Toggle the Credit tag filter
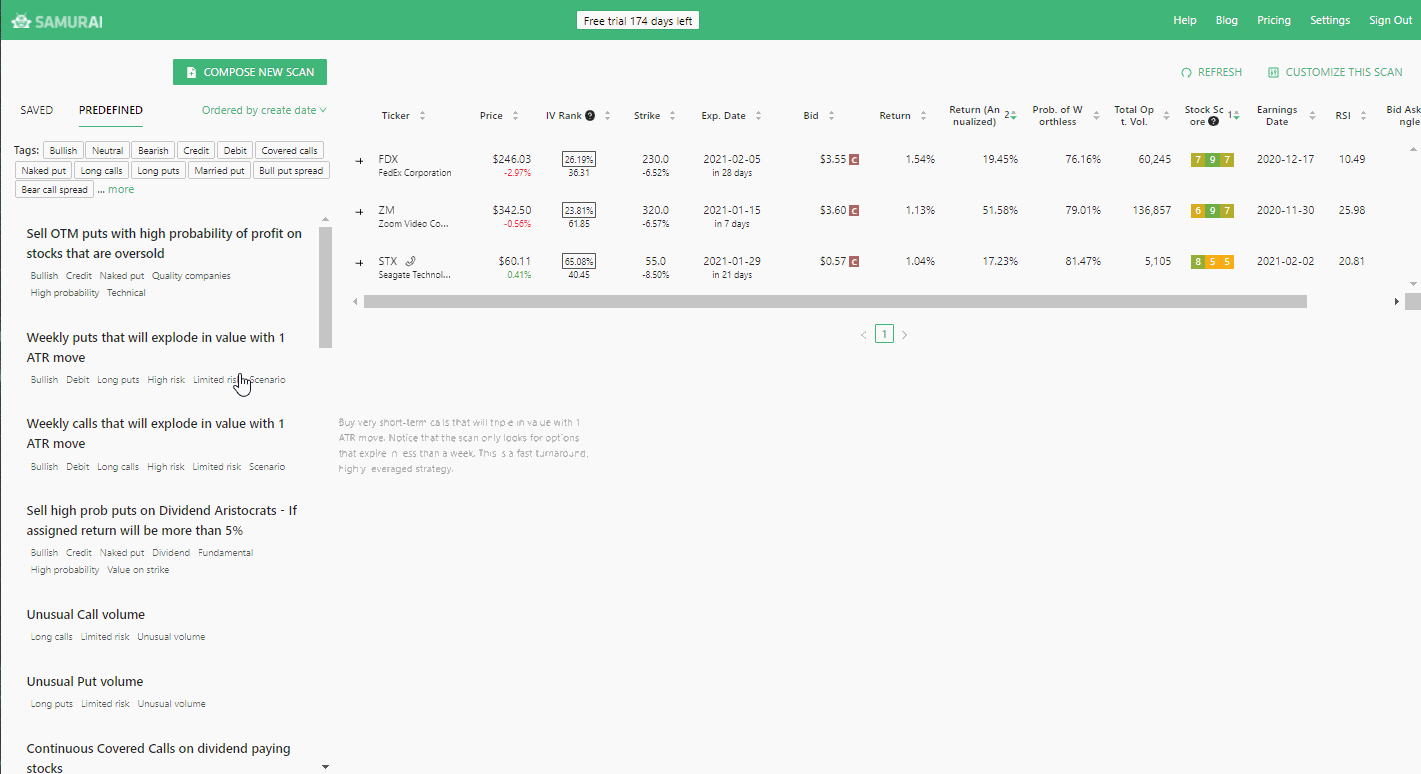The image size is (1421, 774). pos(196,150)
